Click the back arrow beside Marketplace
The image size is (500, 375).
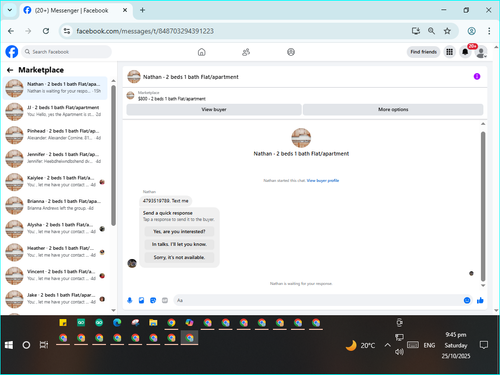[x=10, y=70]
